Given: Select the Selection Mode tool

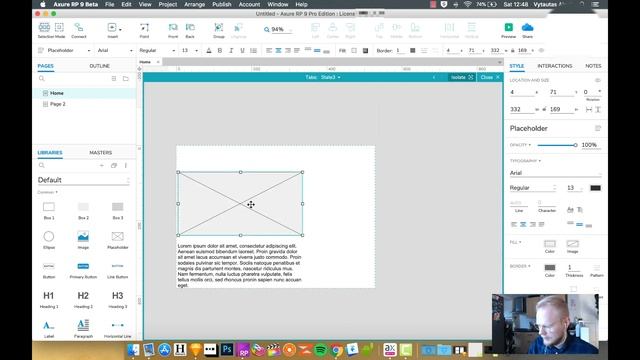Looking at the screenshot, I should click(51, 30).
